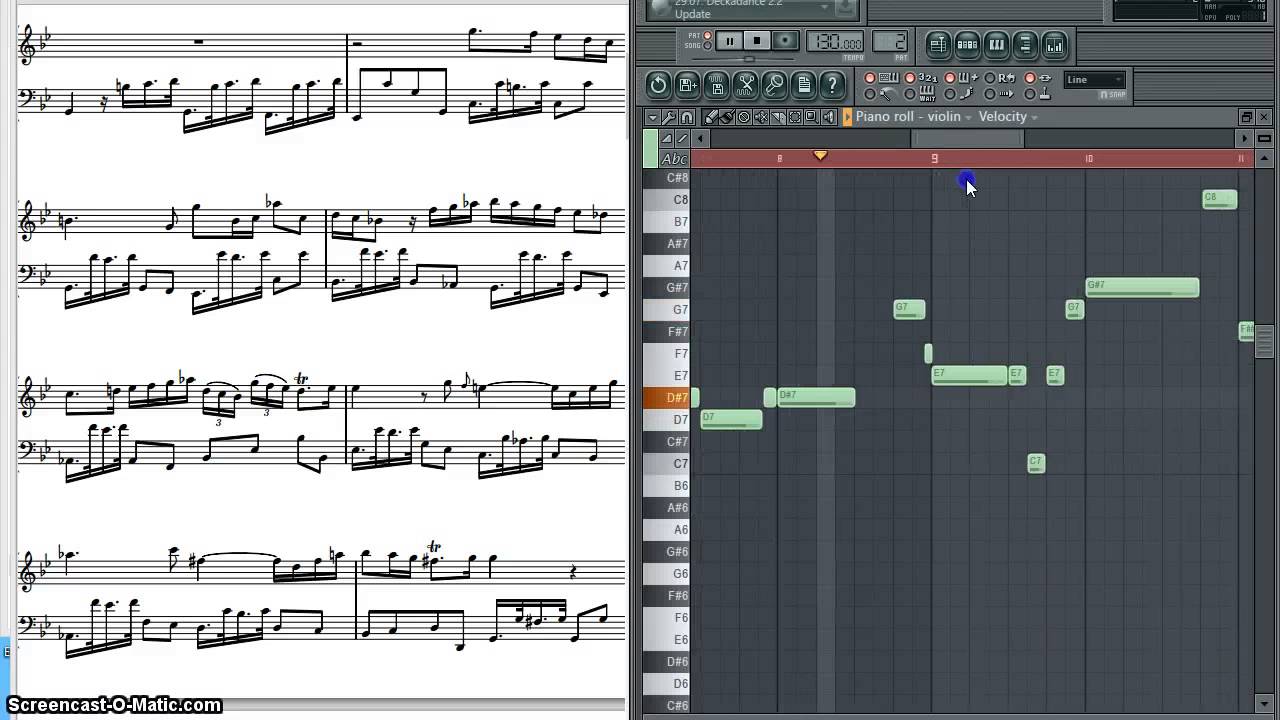Click the highlighted D#7 piano key
Viewport: 1280px width, 720px height.
[x=666, y=397]
